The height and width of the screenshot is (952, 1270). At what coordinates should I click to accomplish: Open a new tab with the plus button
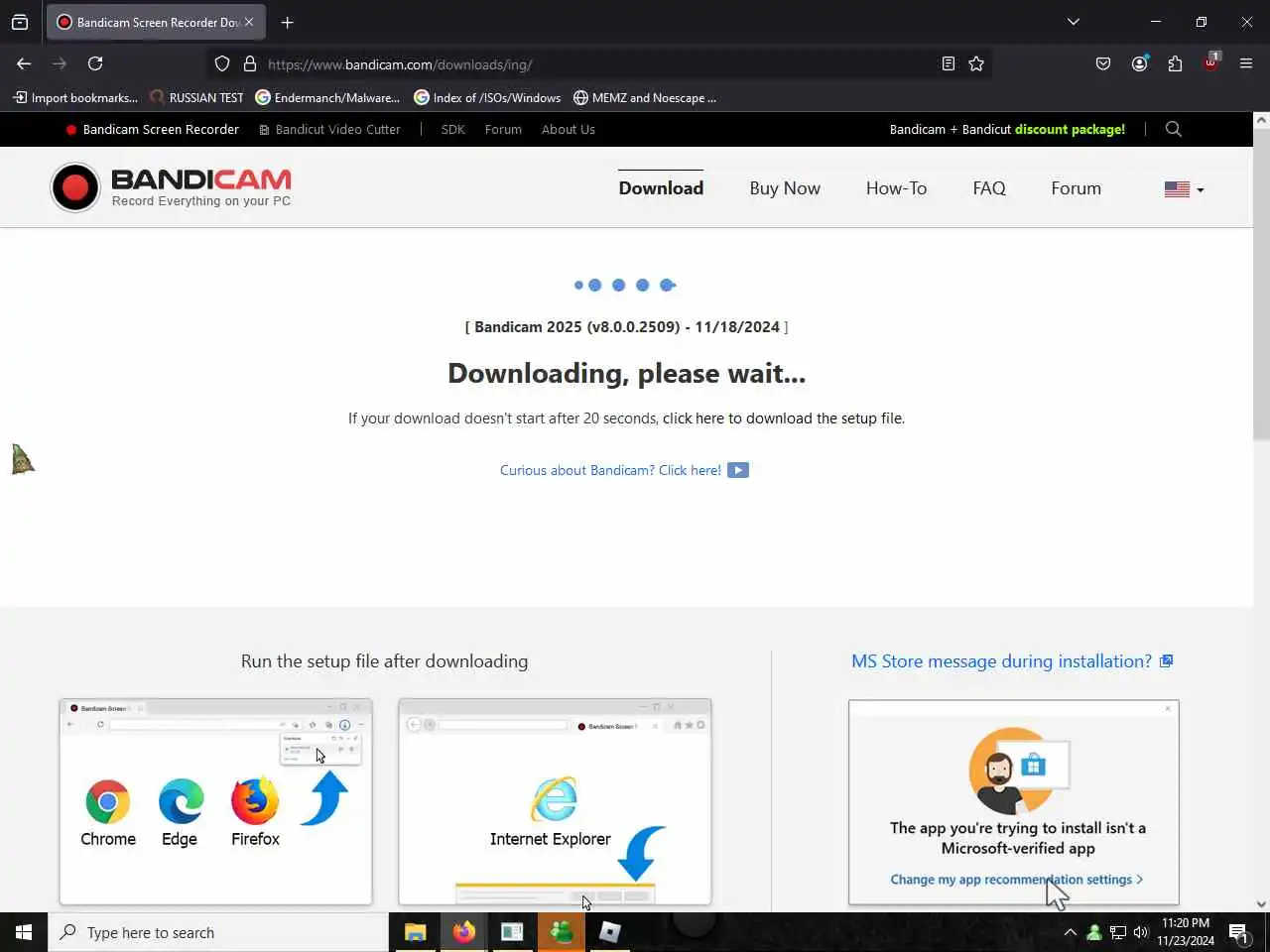pos(287,22)
